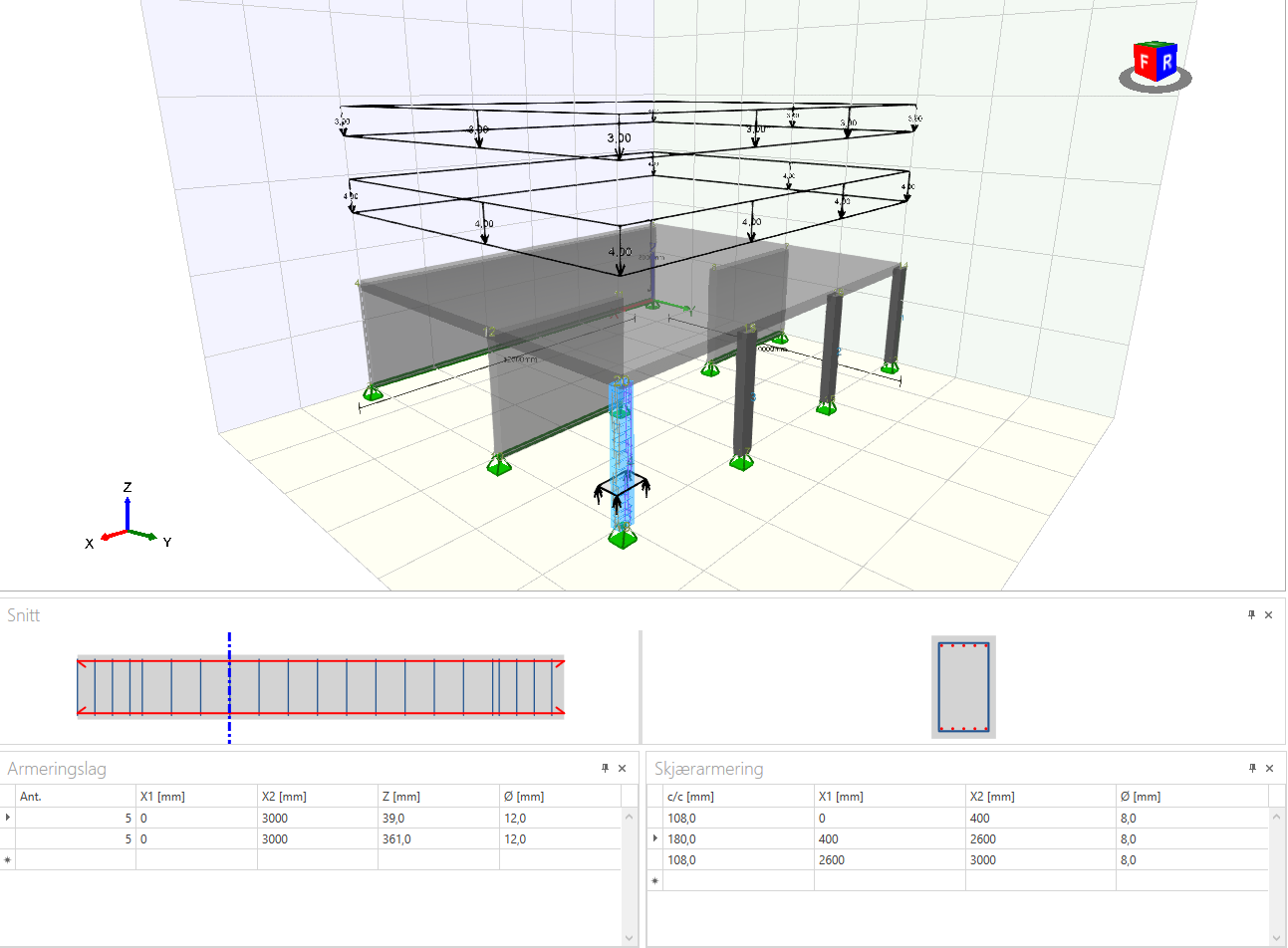Select Z value 361,0 cell
The image size is (1288, 948).
pyautogui.click(x=438, y=838)
